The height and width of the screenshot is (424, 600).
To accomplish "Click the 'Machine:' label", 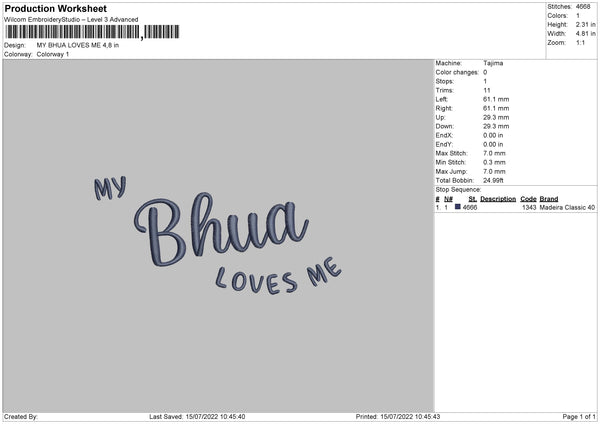I will pyautogui.click(x=448, y=63).
